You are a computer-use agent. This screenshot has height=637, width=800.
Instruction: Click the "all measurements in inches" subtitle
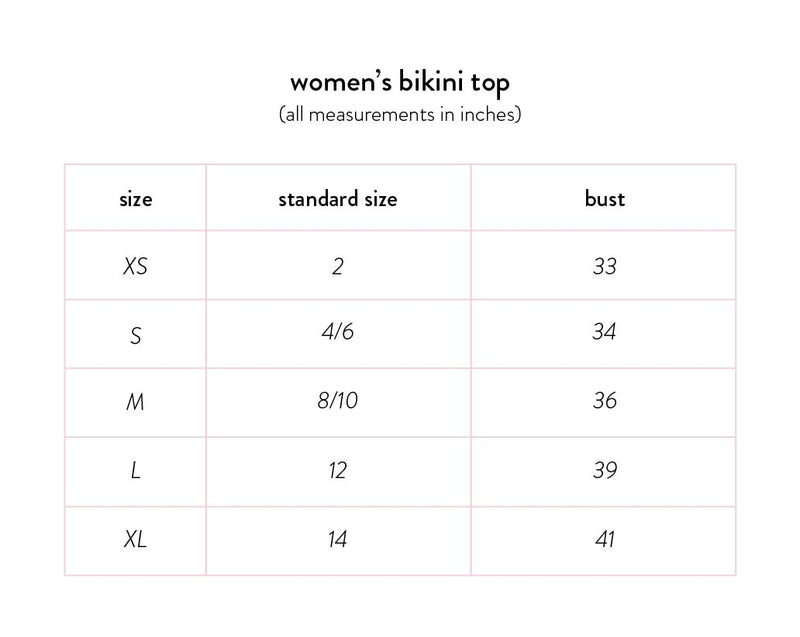click(400, 115)
